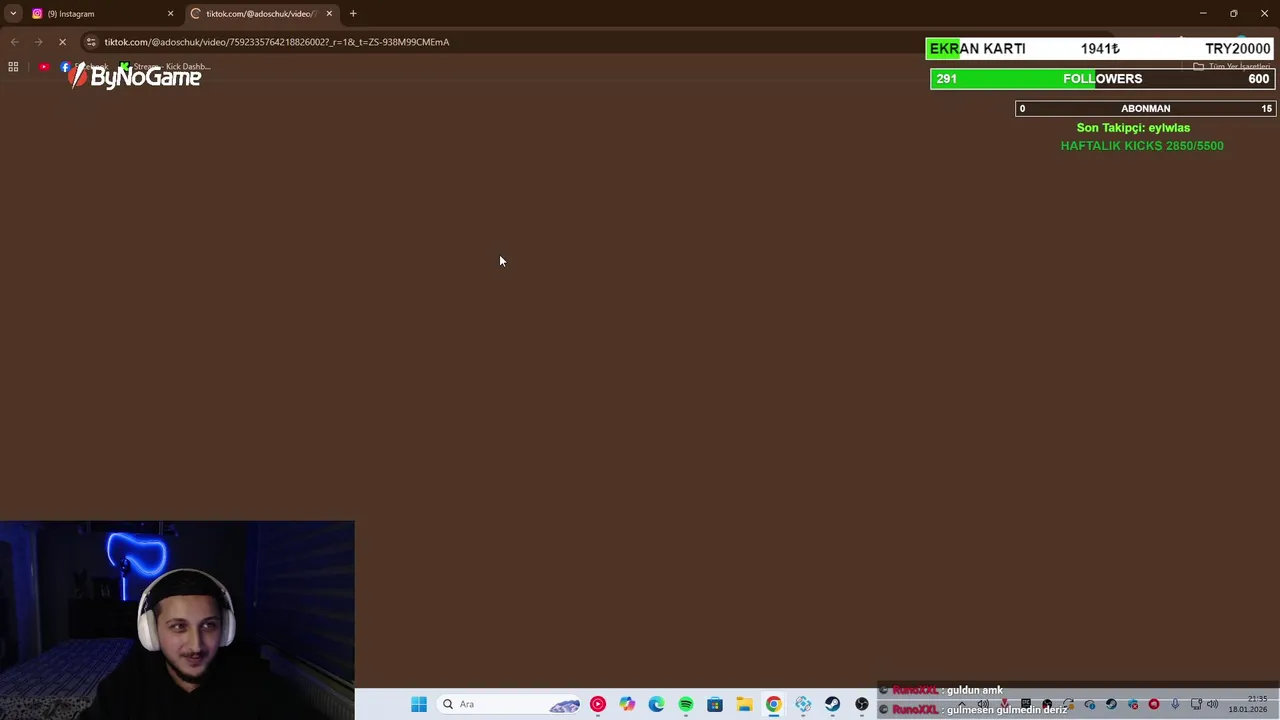Click the EKRAN KARTI donation goal bar
Viewport: 1280px width, 720px height.
[1100, 49]
